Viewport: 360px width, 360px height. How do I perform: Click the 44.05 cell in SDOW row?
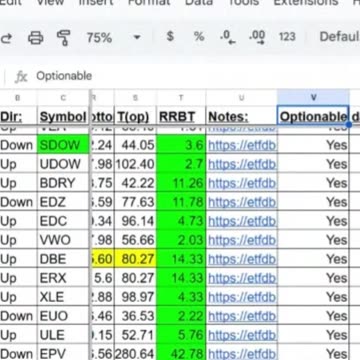tap(135, 145)
